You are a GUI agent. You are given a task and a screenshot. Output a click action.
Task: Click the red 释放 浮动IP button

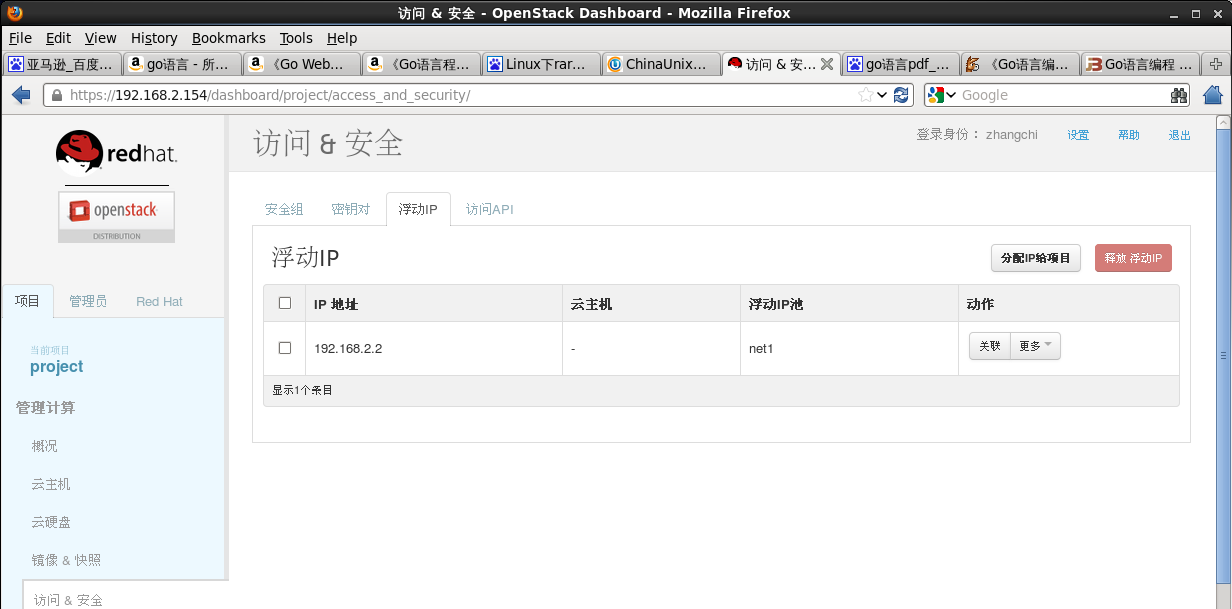pos(1133,258)
